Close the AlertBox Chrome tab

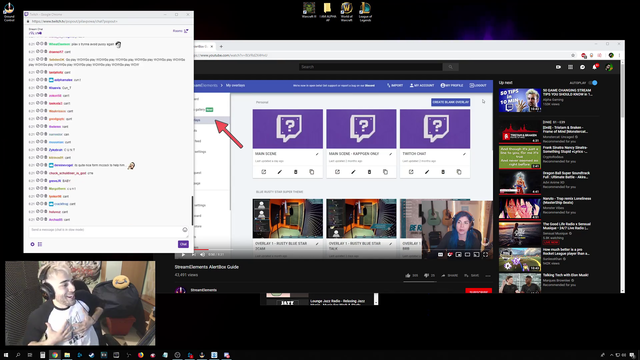pos(211,46)
